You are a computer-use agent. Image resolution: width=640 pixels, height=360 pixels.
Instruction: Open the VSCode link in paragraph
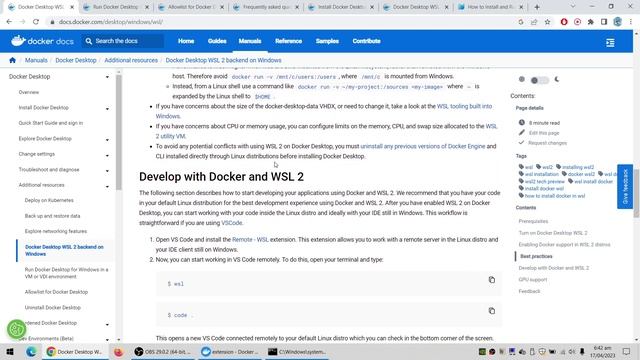click(231, 223)
